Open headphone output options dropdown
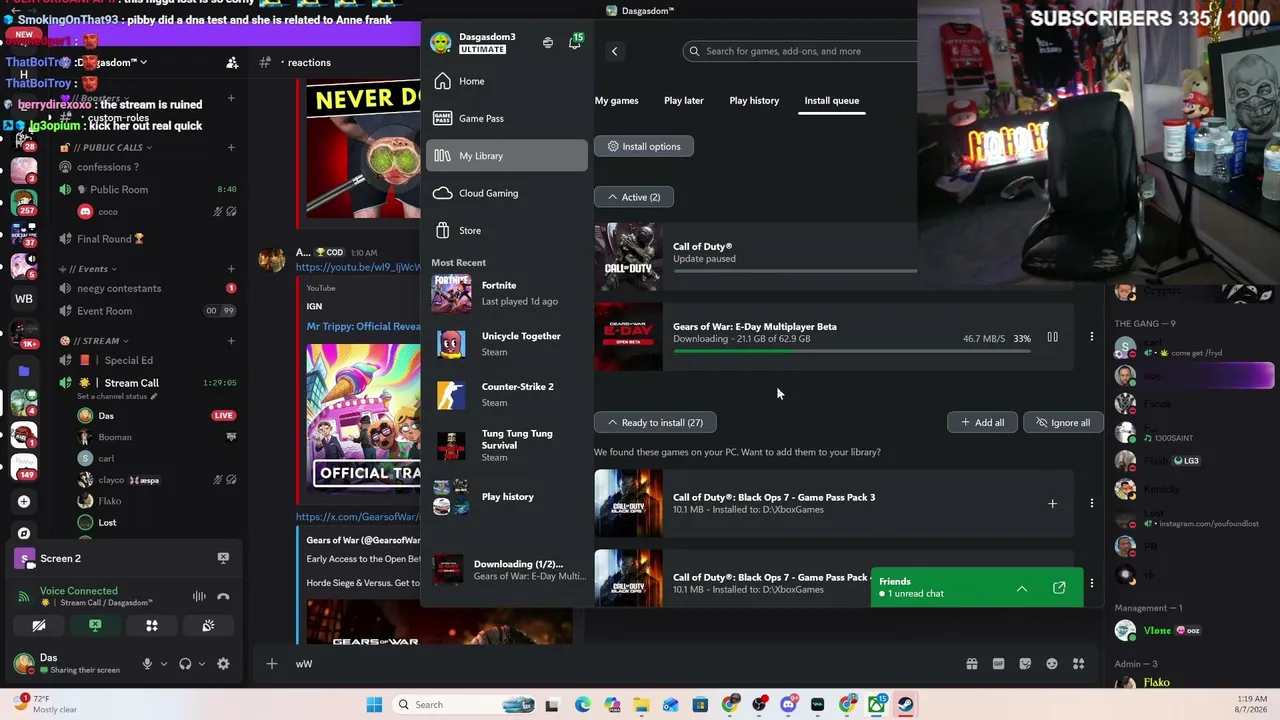The height and width of the screenshot is (720, 1280). [x=201, y=664]
